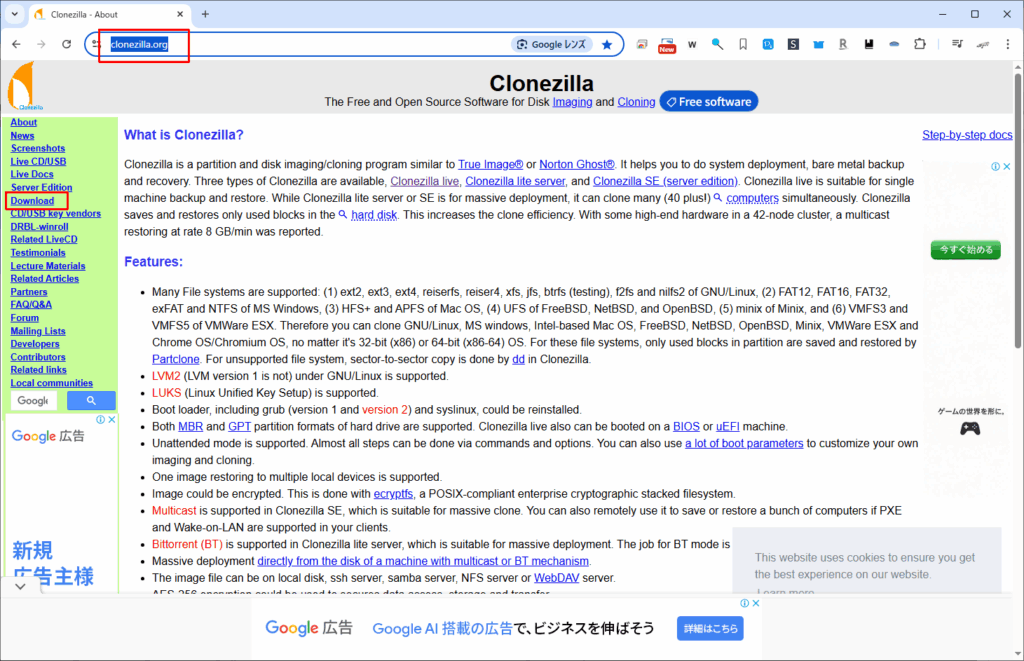This screenshot has height=661, width=1024.
Task: Open the Download sidebar link
Action: (x=32, y=201)
